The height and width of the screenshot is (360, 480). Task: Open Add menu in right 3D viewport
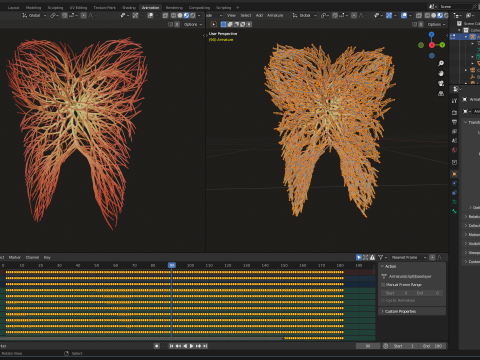(x=259, y=15)
